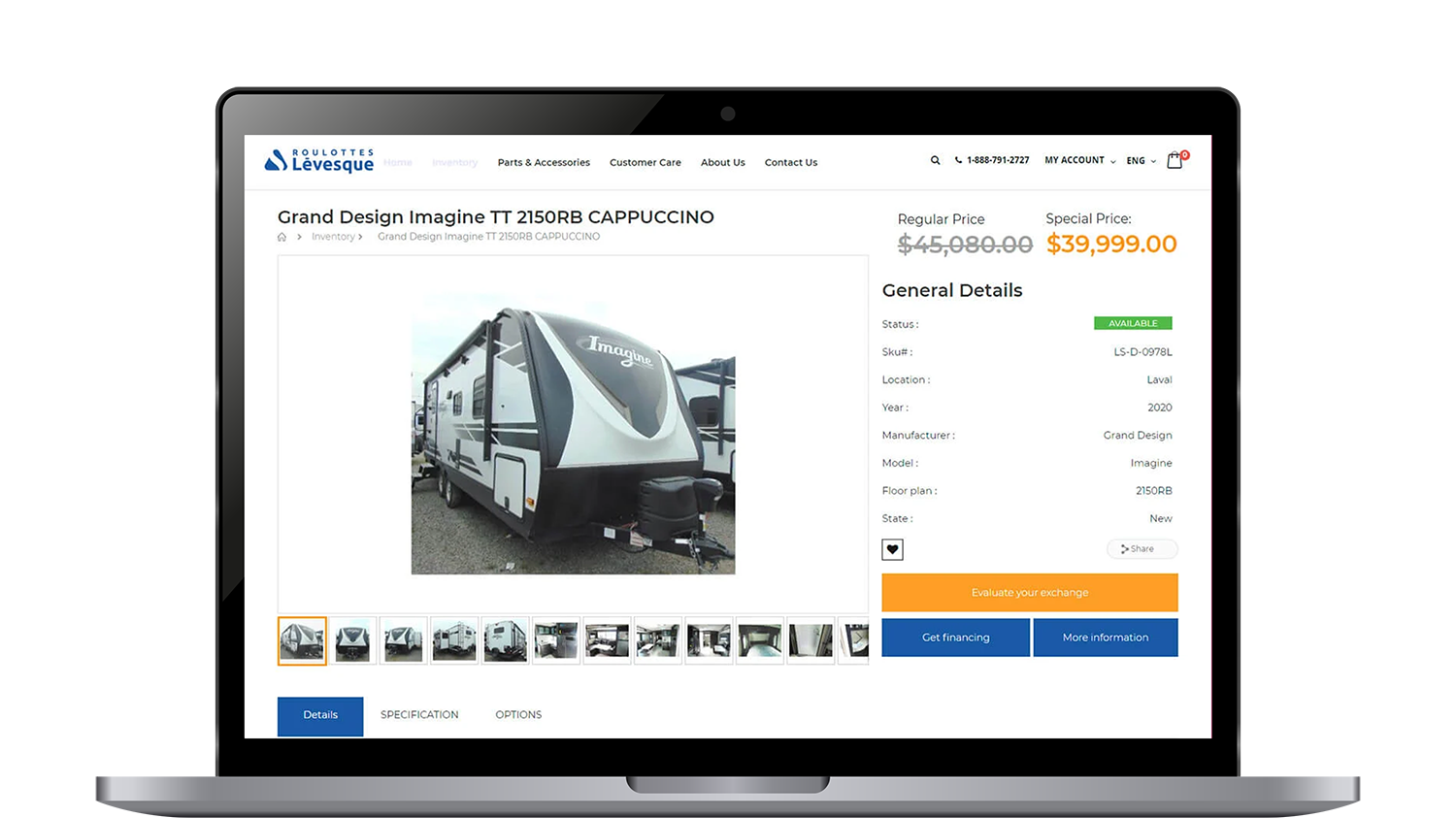Switch to the SPECIFICATION tab
Screen dimensions: 1456x818
tap(419, 715)
